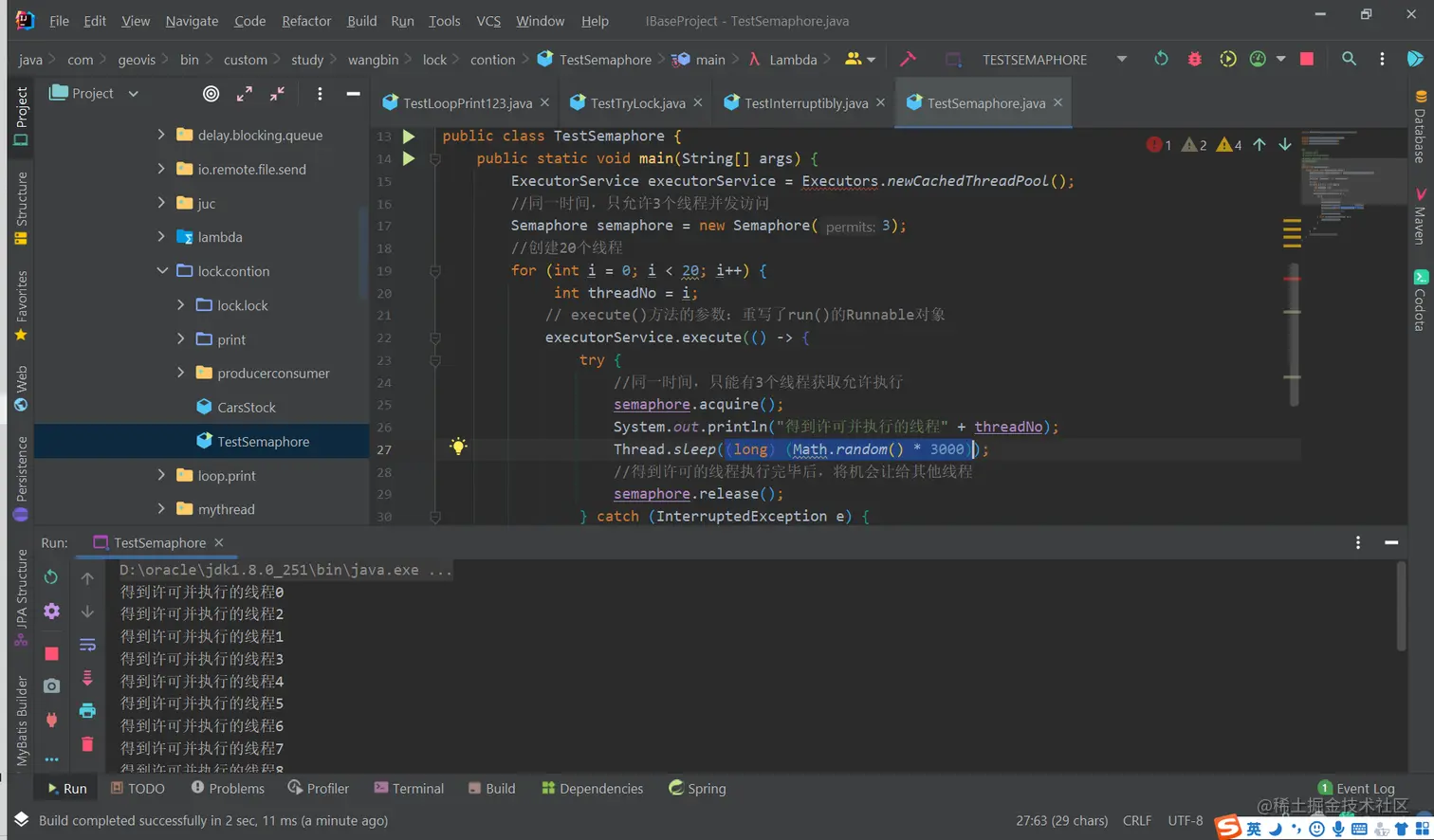
Task: Toggle Codota tool window on right edge
Action: click(x=1420, y=301)
